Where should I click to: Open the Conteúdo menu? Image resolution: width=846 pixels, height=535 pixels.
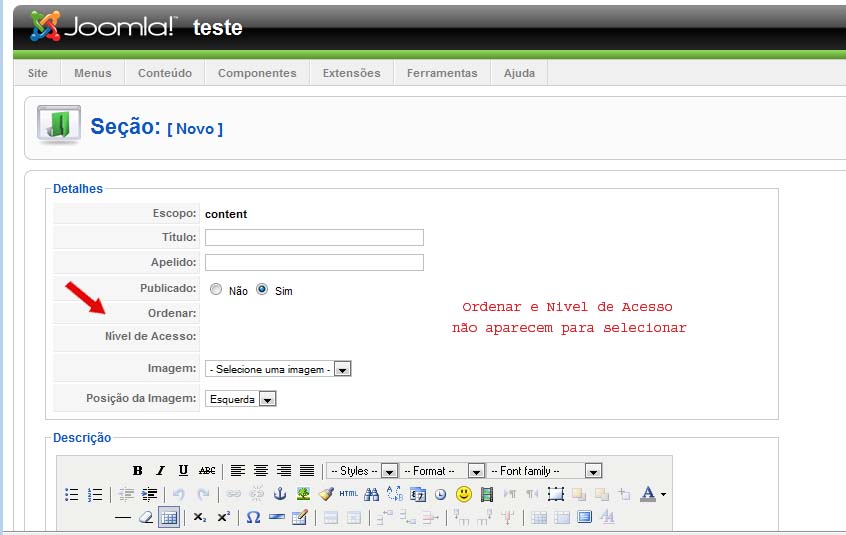click(x=165, y=73)
